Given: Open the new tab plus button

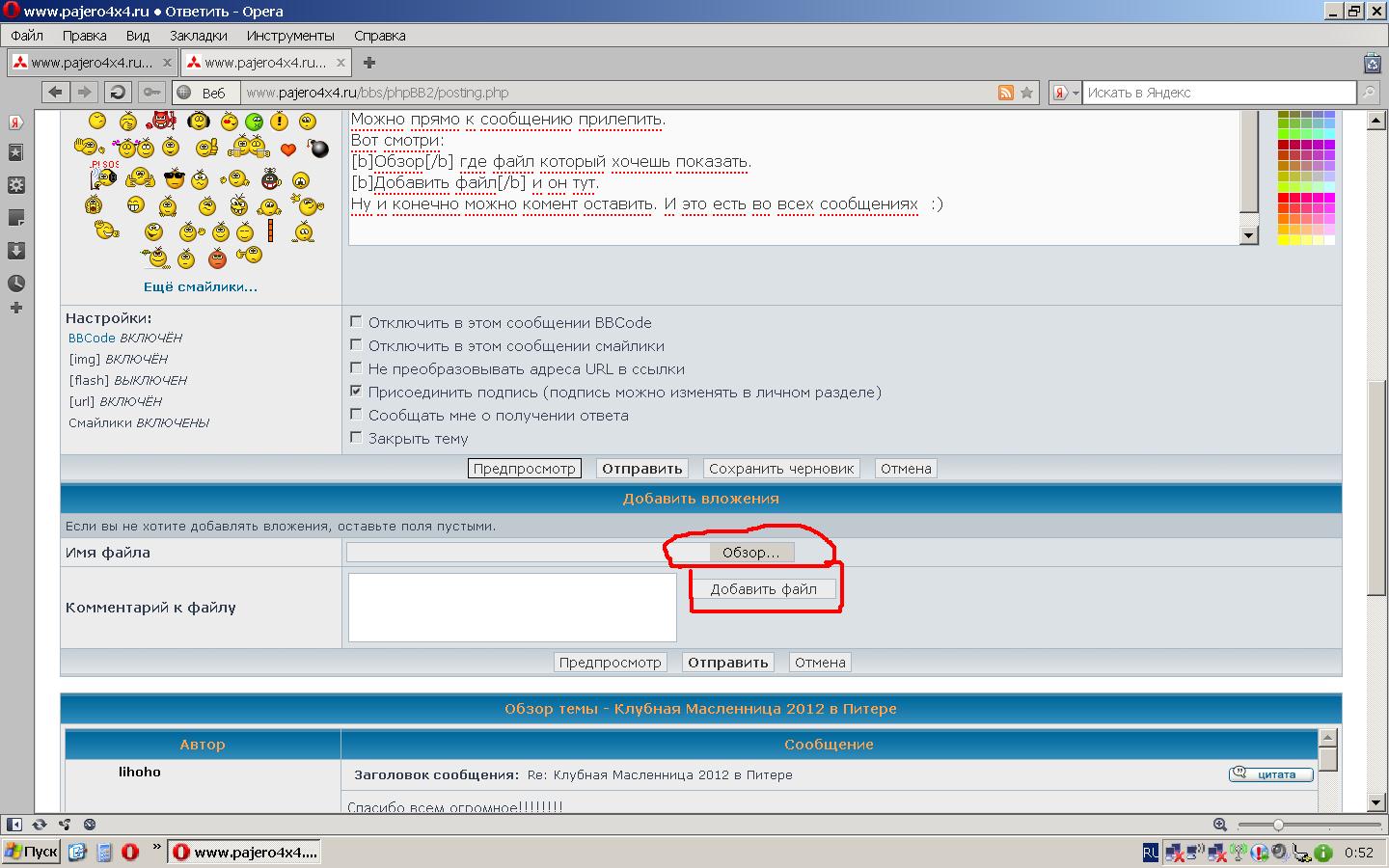Looking at the screenshot, I should coord(368,63).
